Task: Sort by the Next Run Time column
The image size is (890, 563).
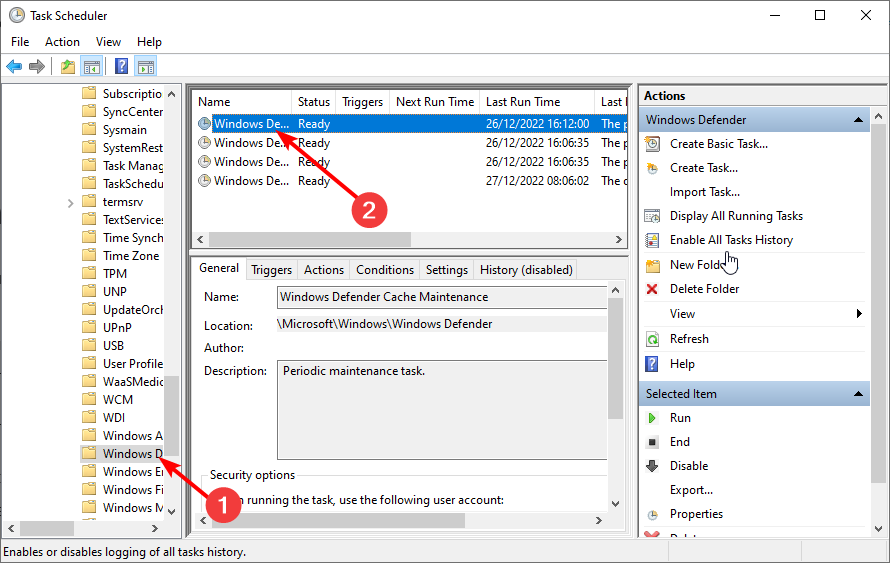Action: (435, 102)
